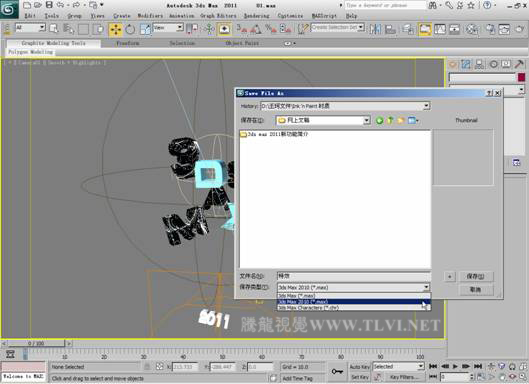Image resolution: width=529 pixels, height=384 pixels.
Task: Click the Set Key button
Action: (x=360, y=377)
